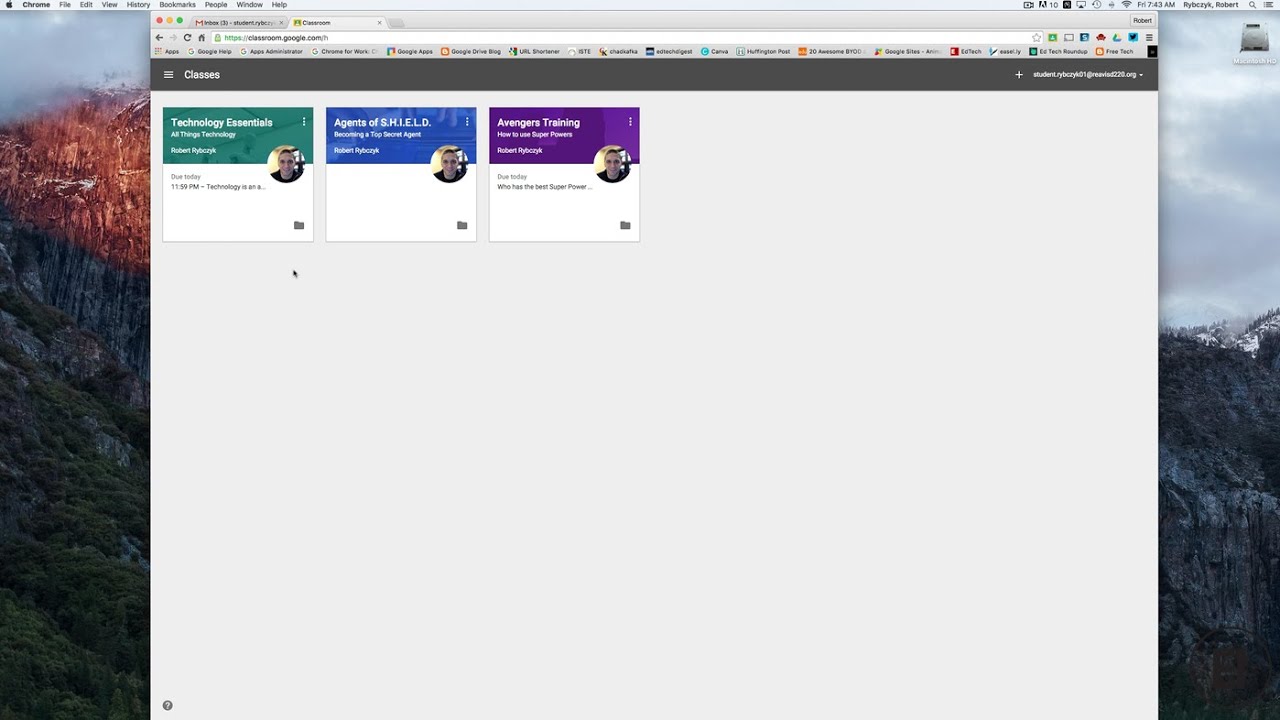The image size is (1280, 720).
Task: Open the Technology Essentials card three-dot menu
Action: coord(304,122)
